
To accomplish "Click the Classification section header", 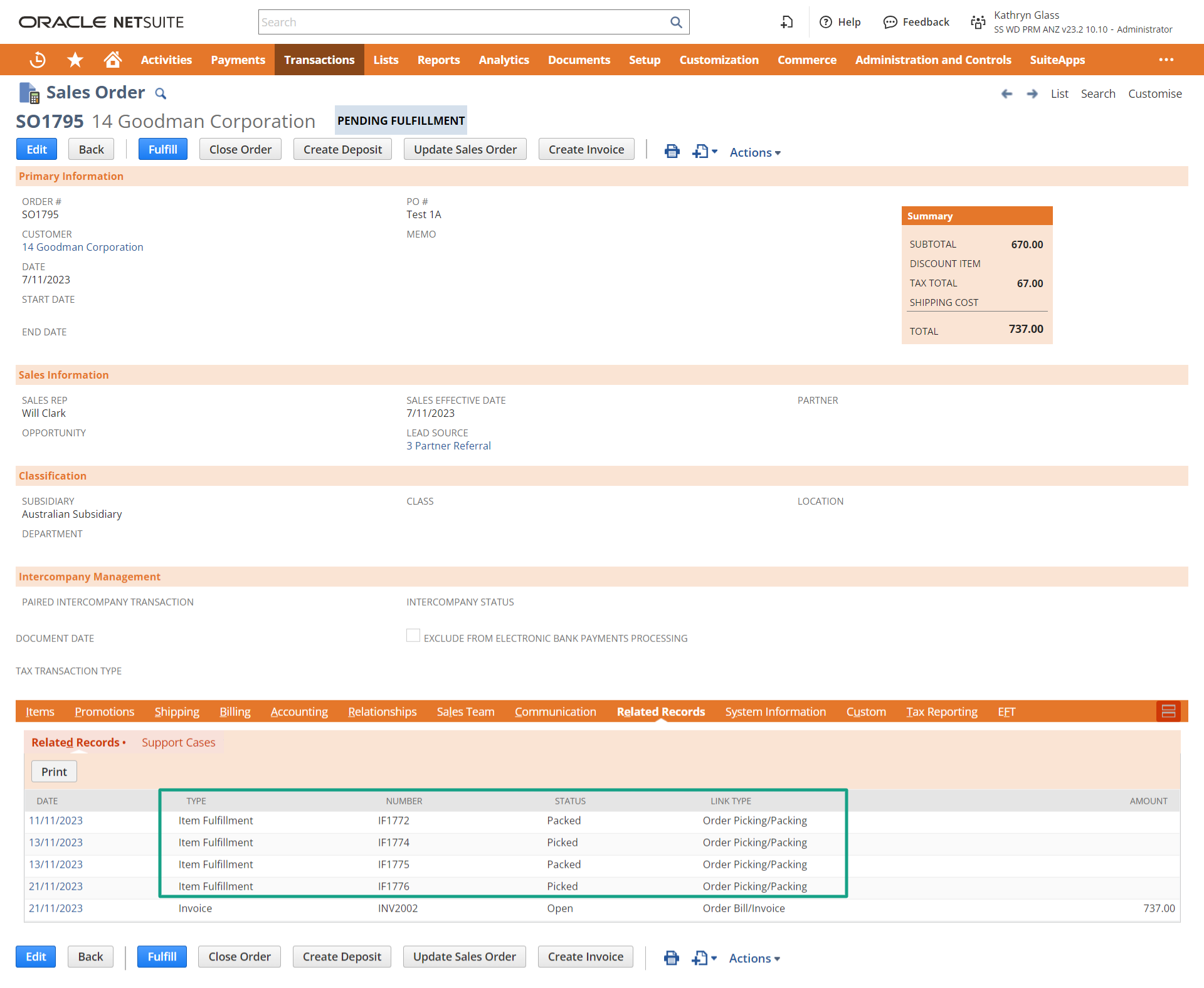I will click(x=602, y=476).
